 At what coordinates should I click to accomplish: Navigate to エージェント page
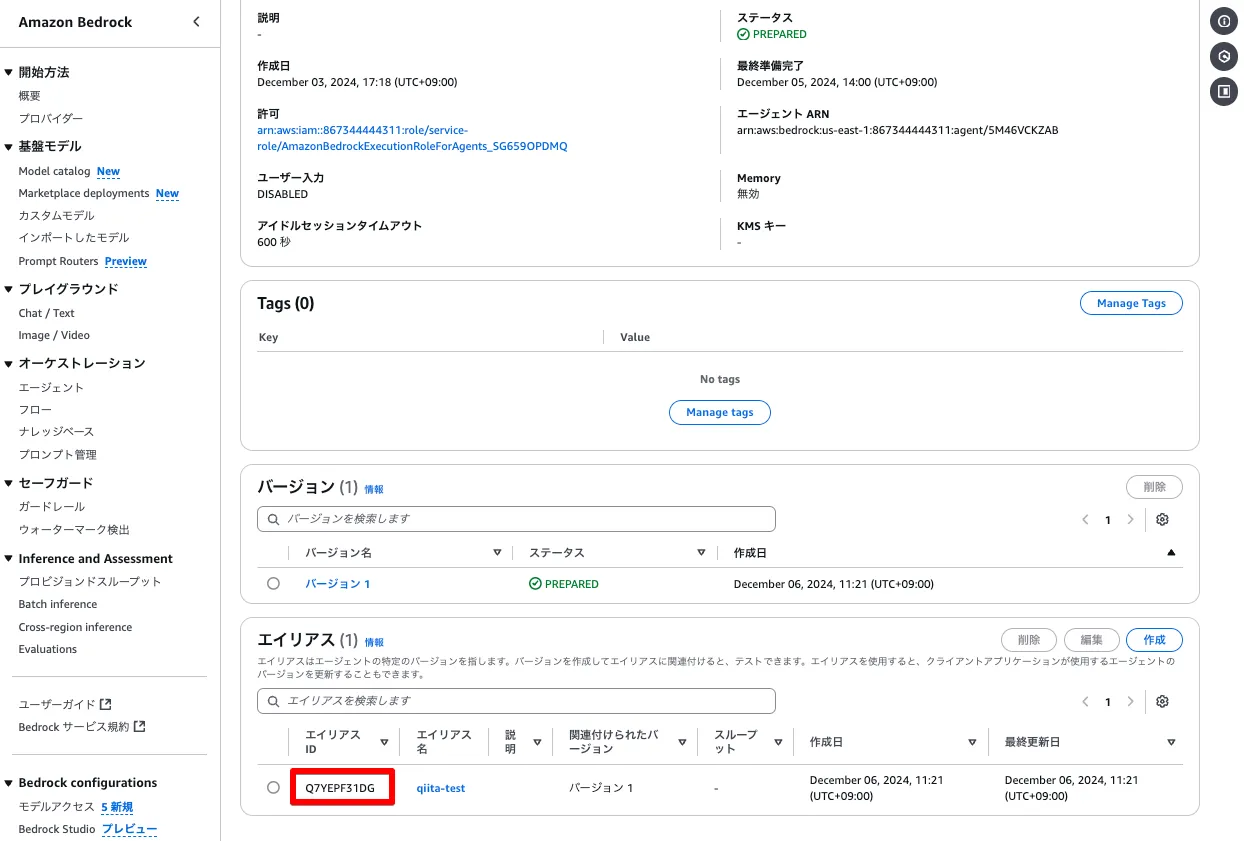[x=51, y=387]
